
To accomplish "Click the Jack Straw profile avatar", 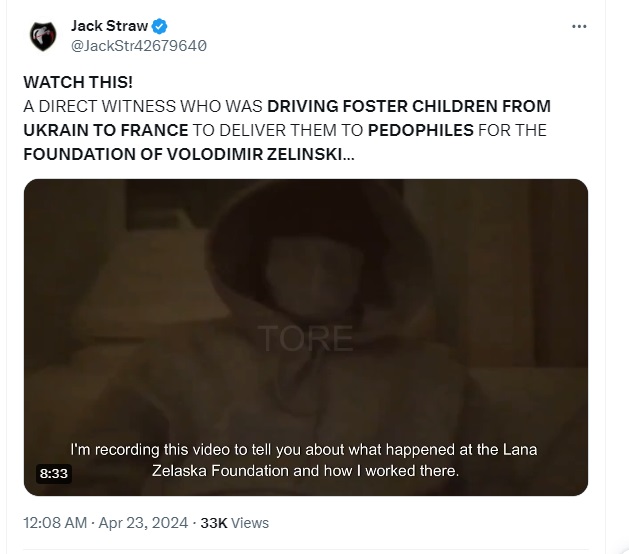I will tap(43, 36).
